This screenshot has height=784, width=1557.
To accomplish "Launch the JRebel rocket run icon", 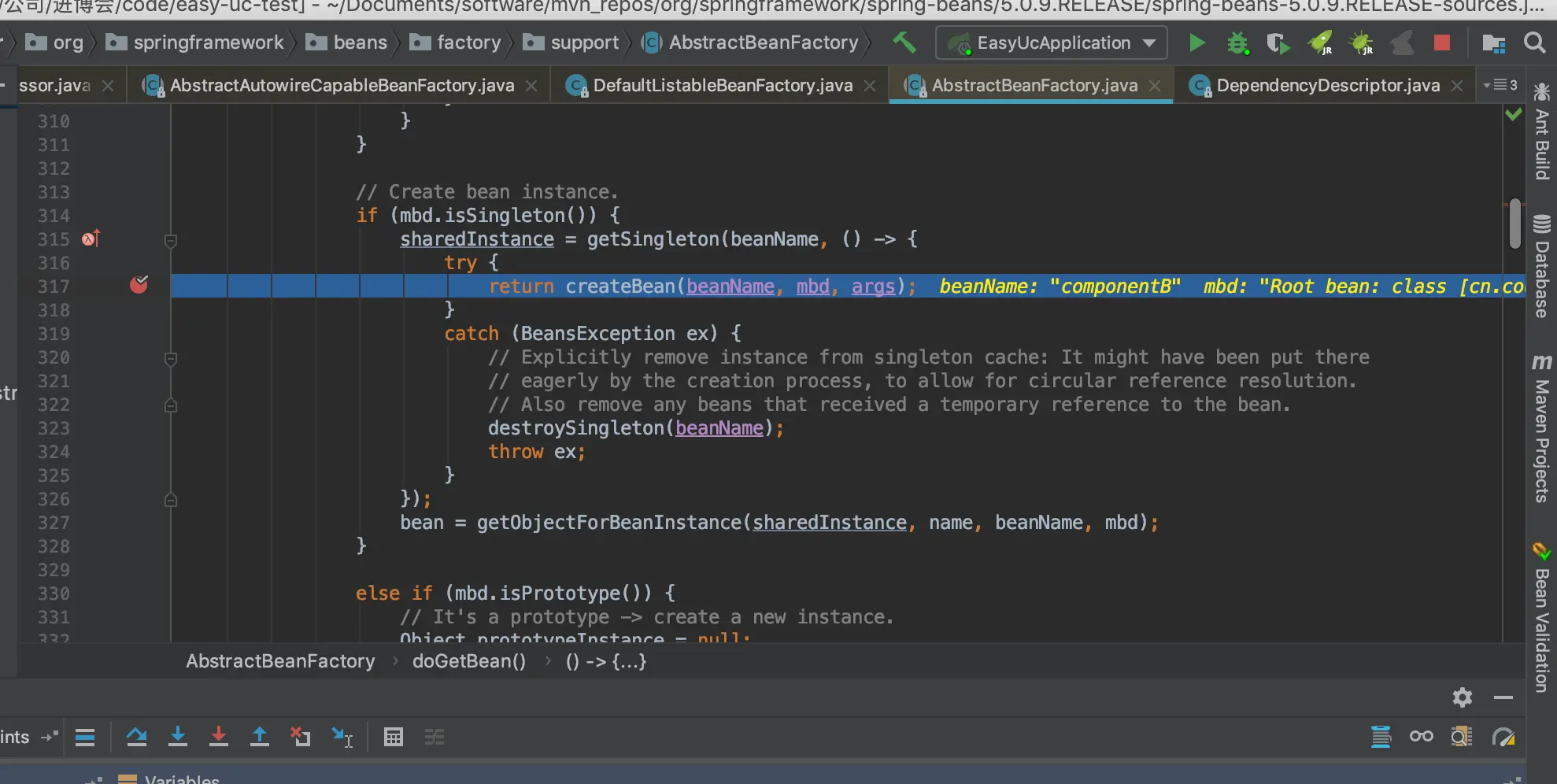I will pos(1320,43).
